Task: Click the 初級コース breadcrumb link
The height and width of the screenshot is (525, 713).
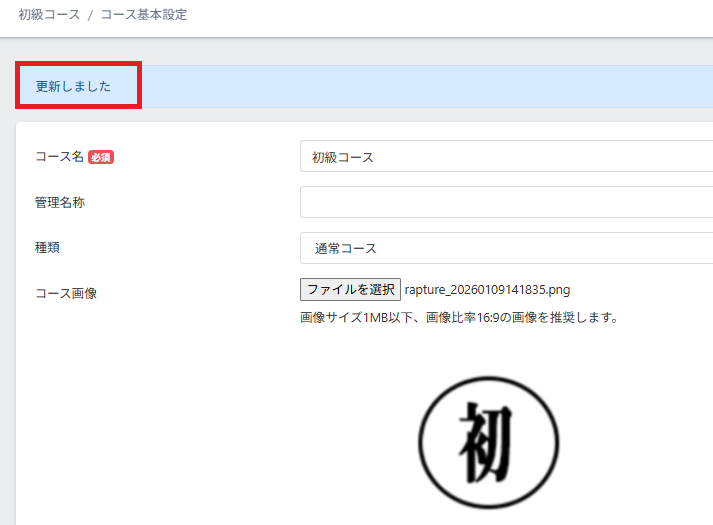Action: pyautogui.click(x=49, y=15)
